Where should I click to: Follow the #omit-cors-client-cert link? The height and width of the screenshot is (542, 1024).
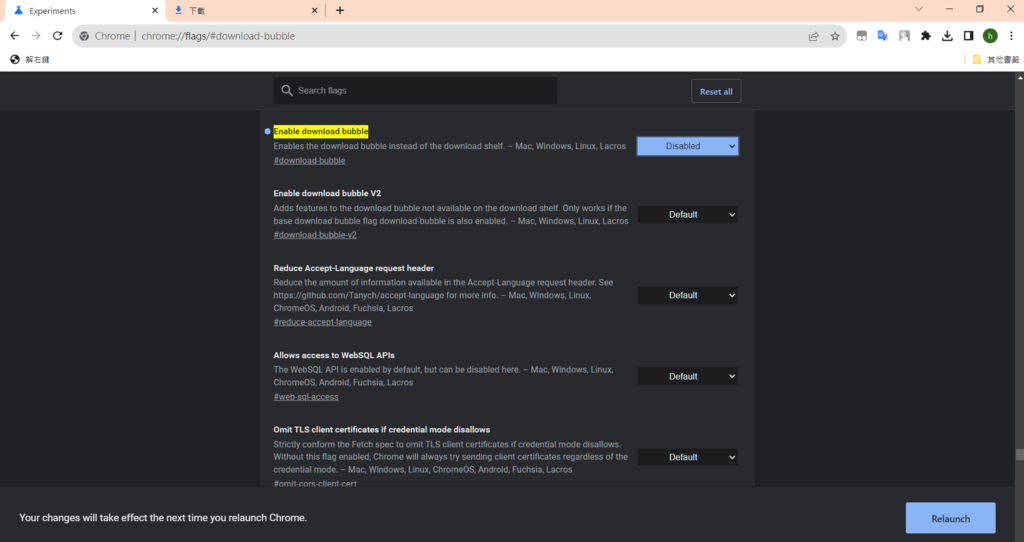click(315, 483)
